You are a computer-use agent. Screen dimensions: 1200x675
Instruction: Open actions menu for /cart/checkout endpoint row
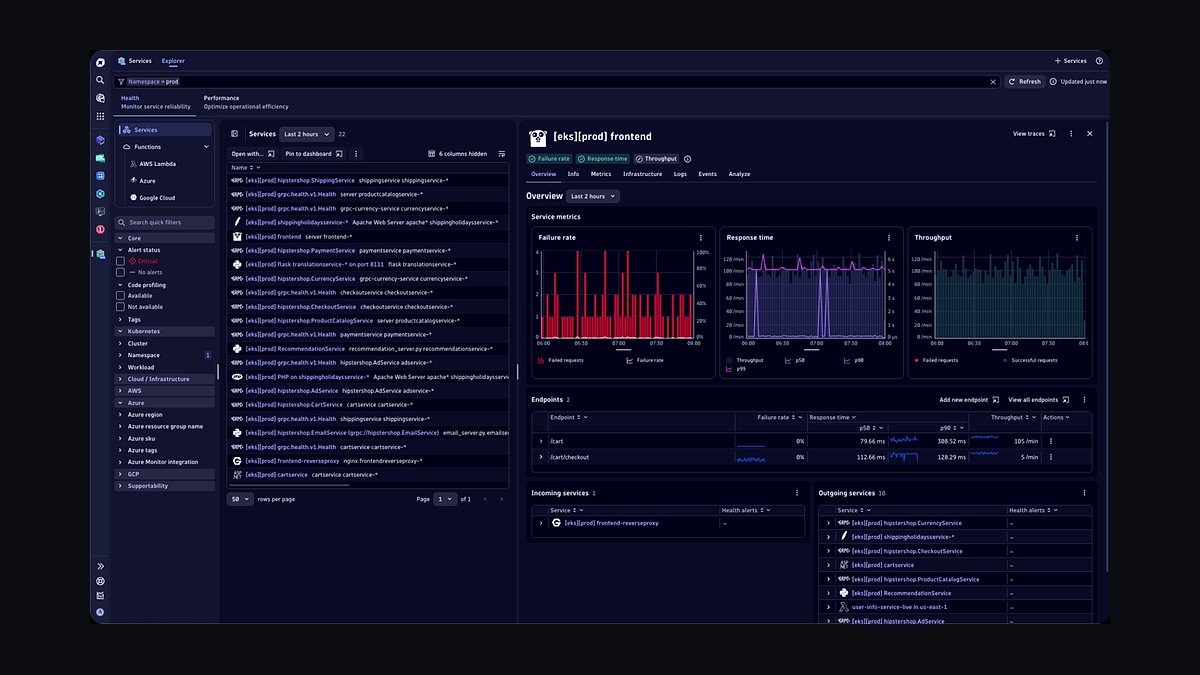click(1050, 457)
